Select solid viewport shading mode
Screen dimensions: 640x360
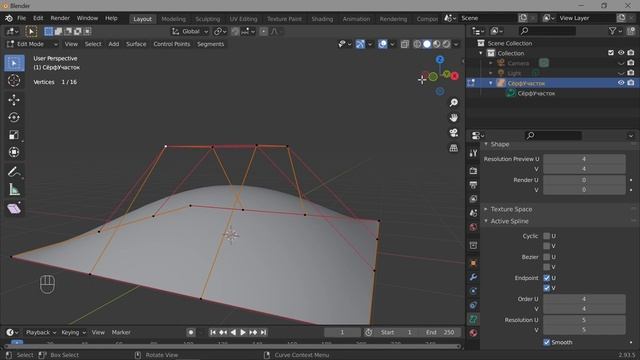pyautogui.click(x=427, y=44)
